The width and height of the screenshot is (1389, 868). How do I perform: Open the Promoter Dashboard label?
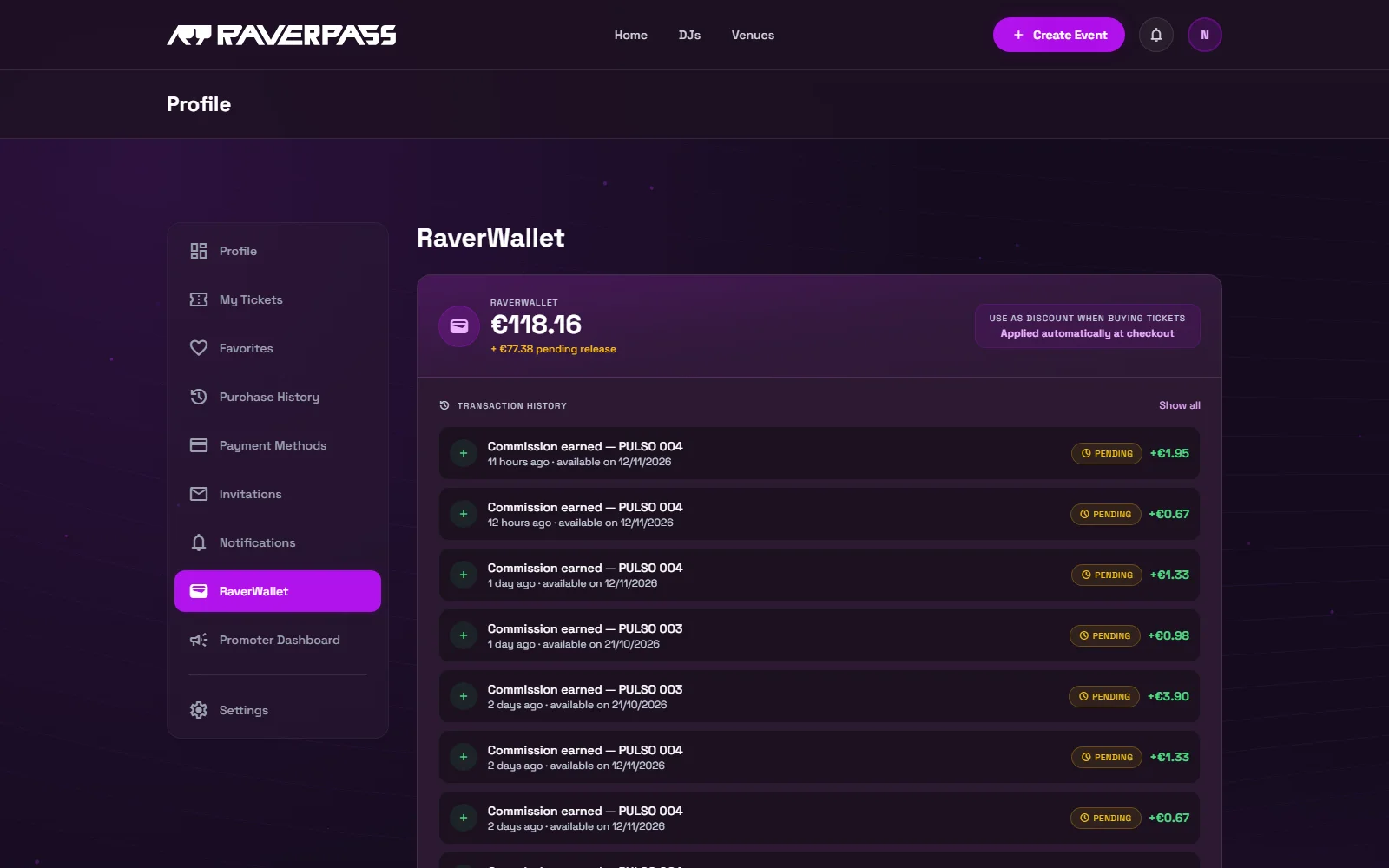280,640
